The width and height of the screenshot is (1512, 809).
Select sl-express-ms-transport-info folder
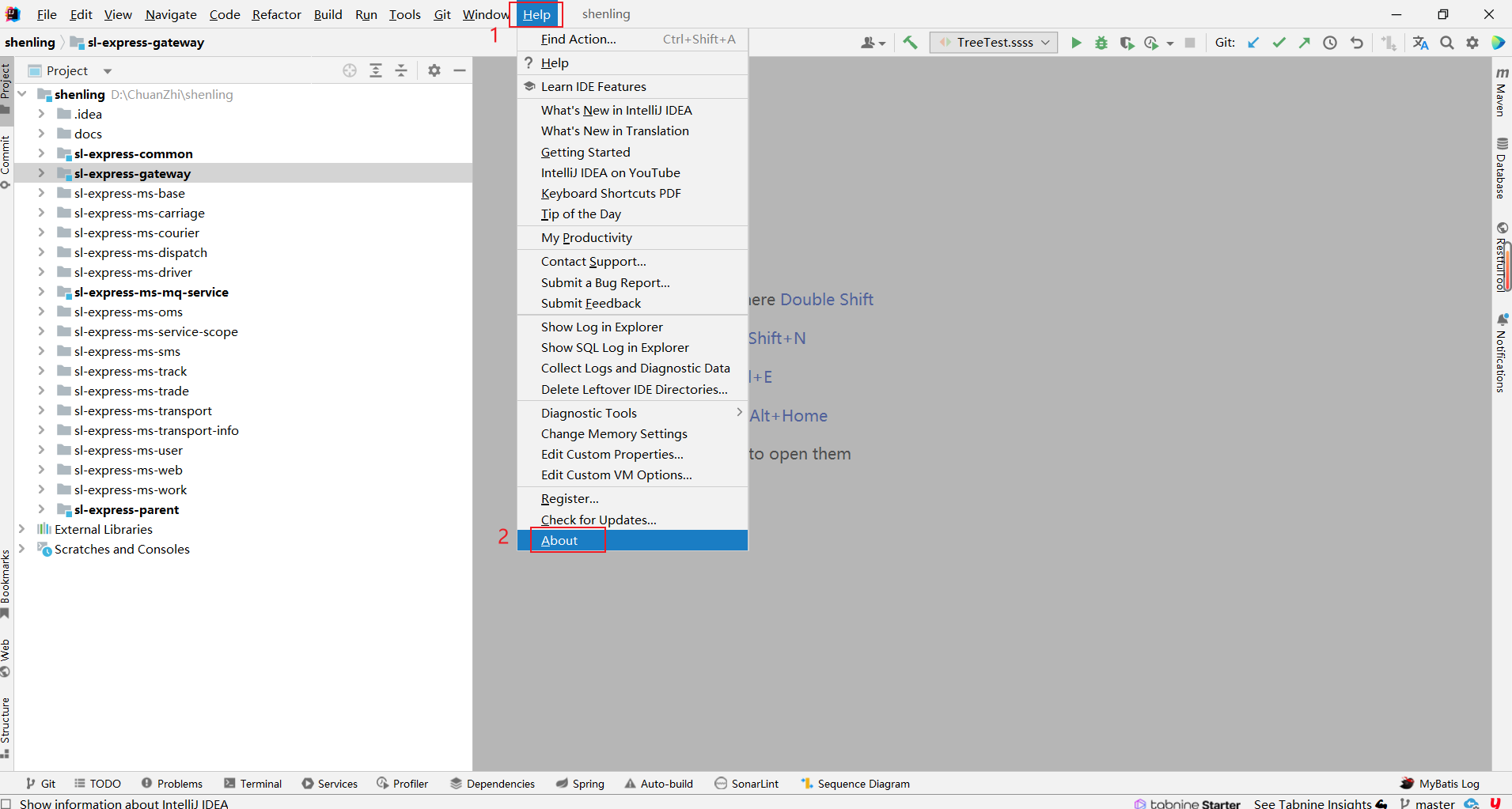click(157, 430)
